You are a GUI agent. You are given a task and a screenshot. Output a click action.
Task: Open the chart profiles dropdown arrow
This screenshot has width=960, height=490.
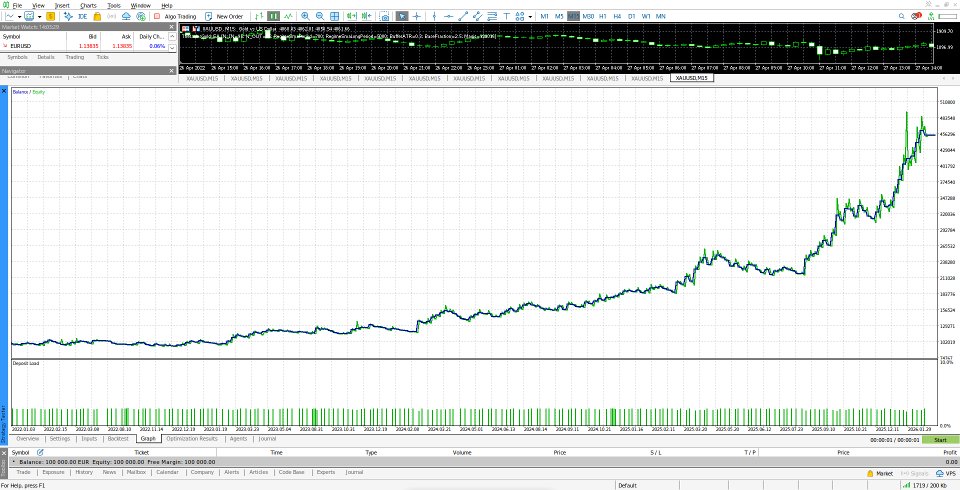point(40,17)
